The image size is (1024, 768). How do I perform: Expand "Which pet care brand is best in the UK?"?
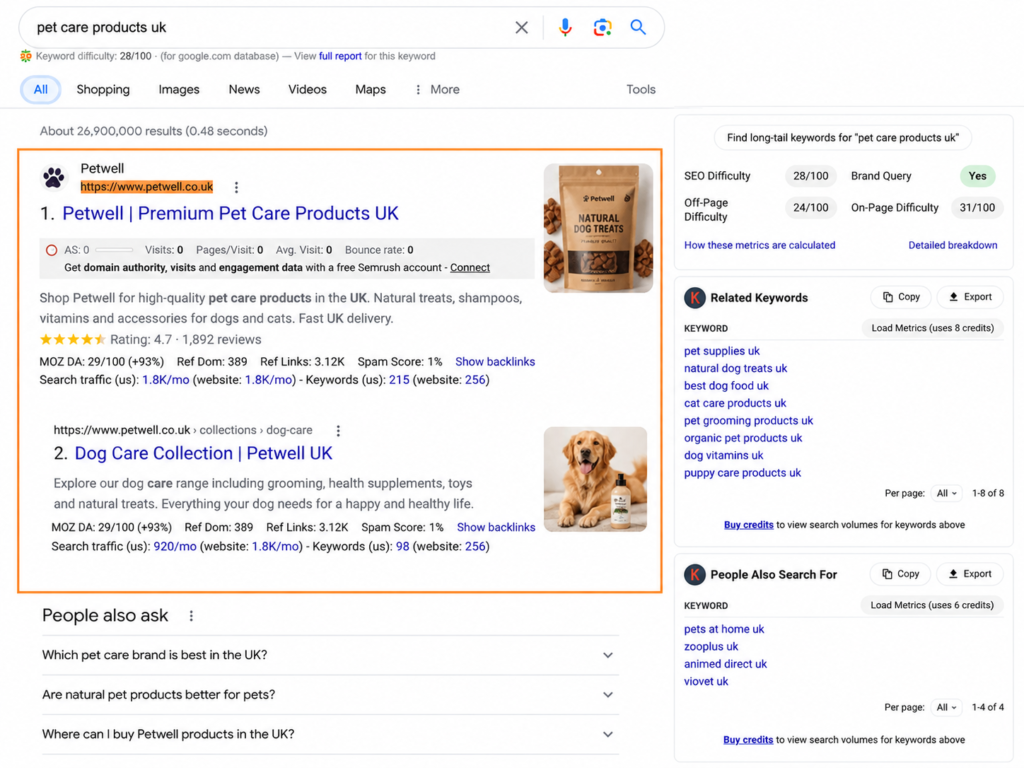[x=330, y=655]
